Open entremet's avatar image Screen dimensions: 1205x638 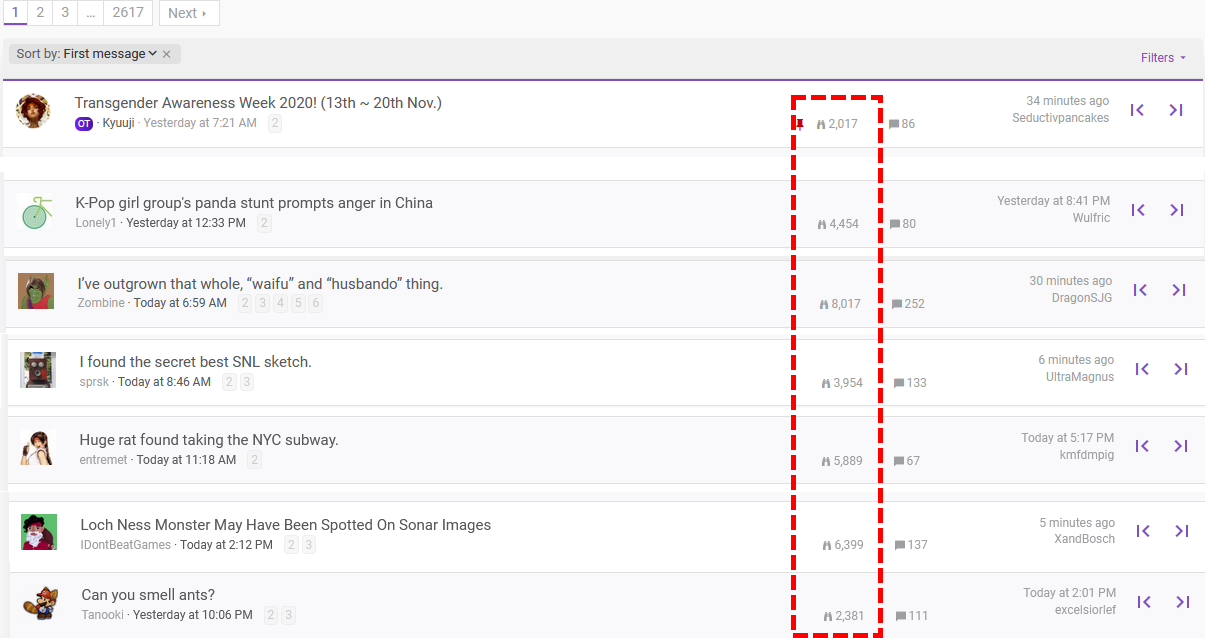point(38,448)
